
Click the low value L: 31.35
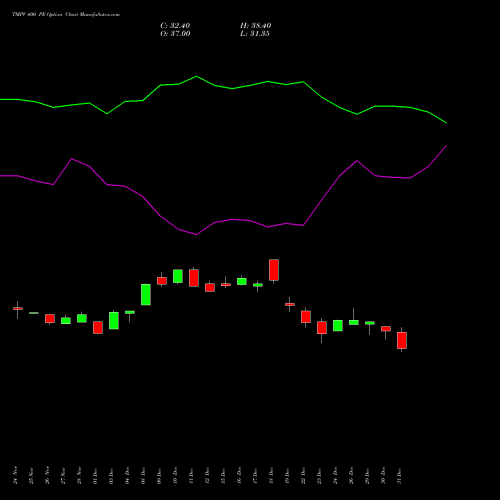click(255, 34)
